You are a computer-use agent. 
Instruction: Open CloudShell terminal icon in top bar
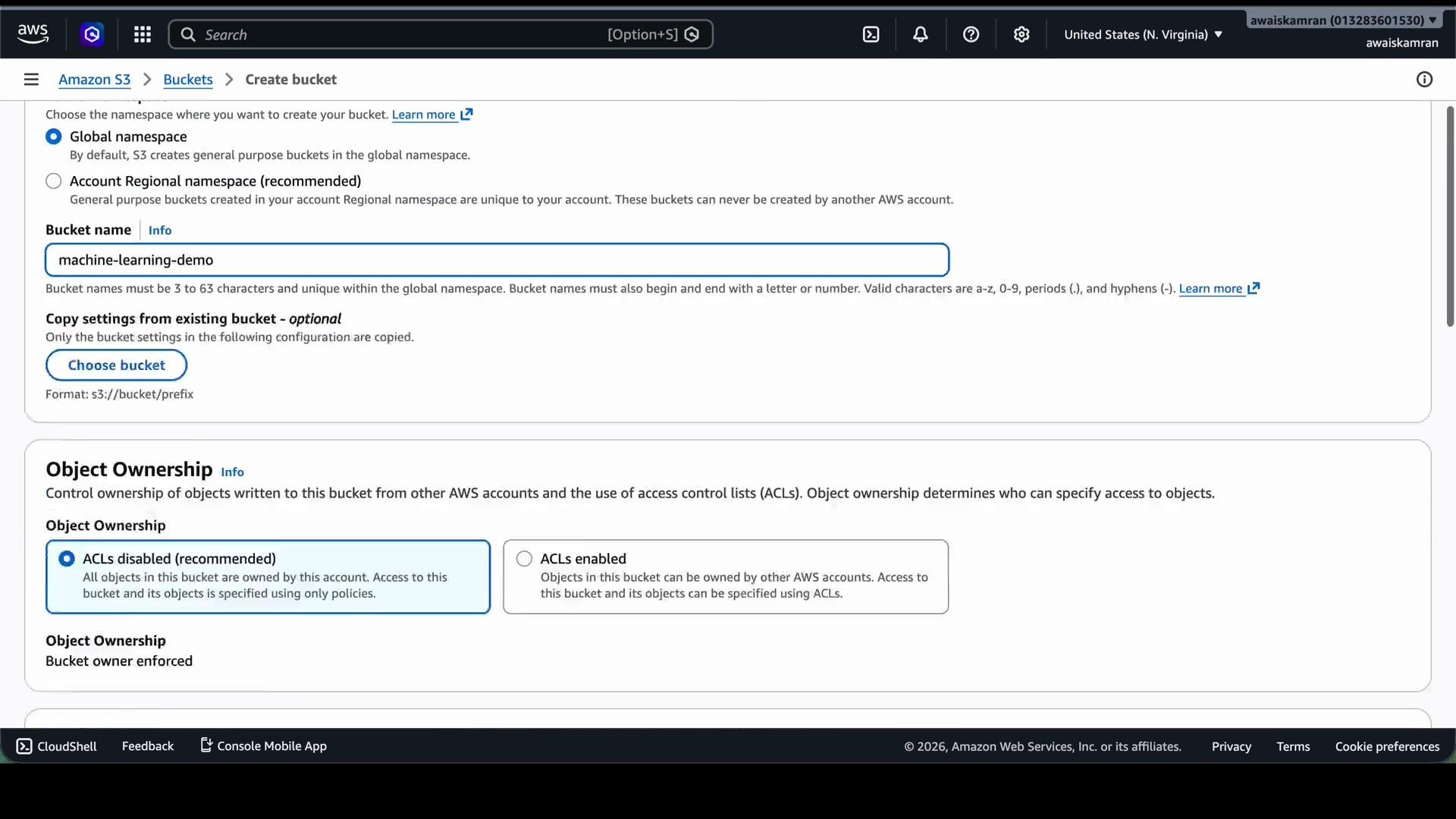pyautogui.click(x=871, y=34)
